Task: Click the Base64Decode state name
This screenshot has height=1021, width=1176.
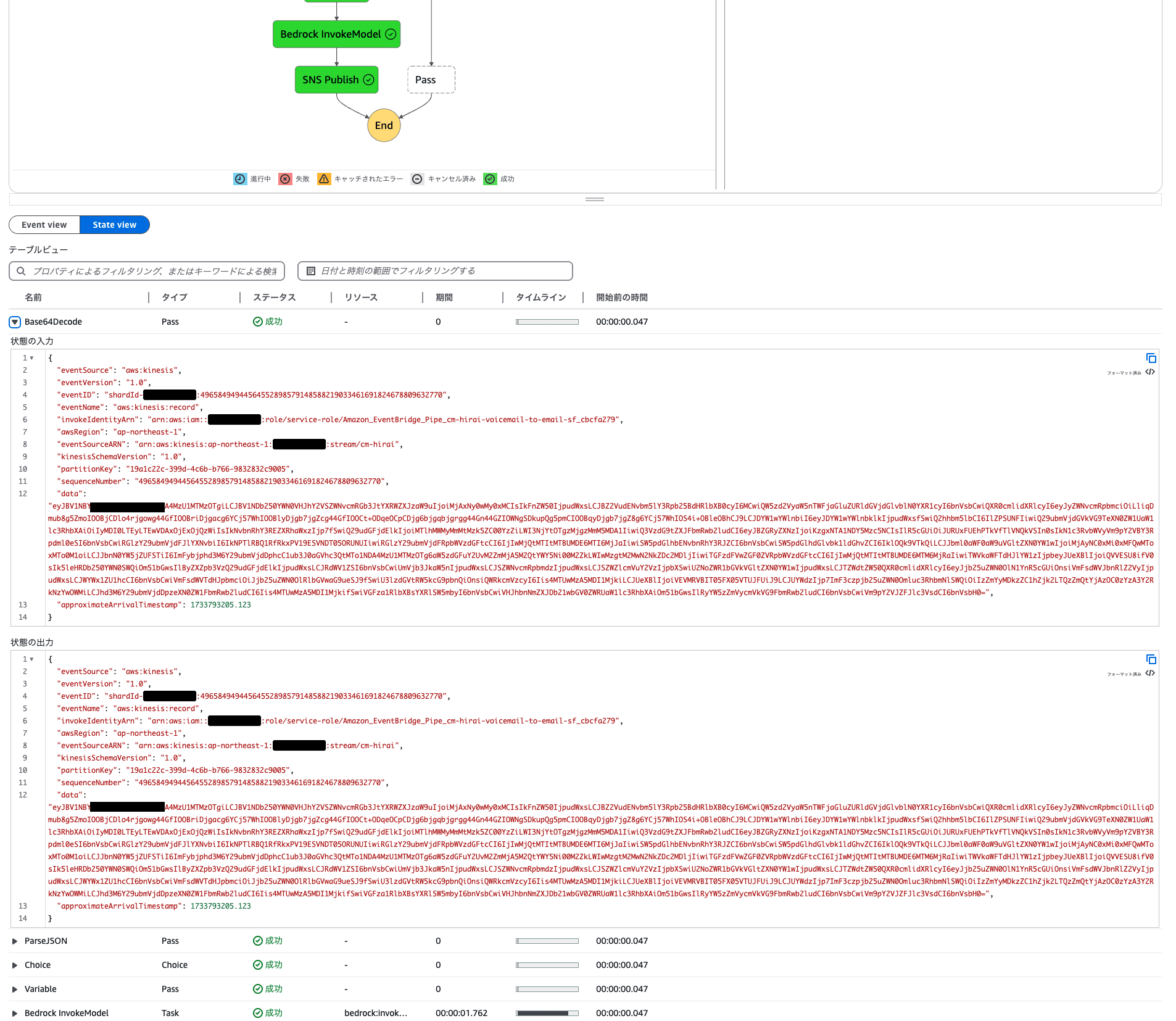Action: click(53, 322)
